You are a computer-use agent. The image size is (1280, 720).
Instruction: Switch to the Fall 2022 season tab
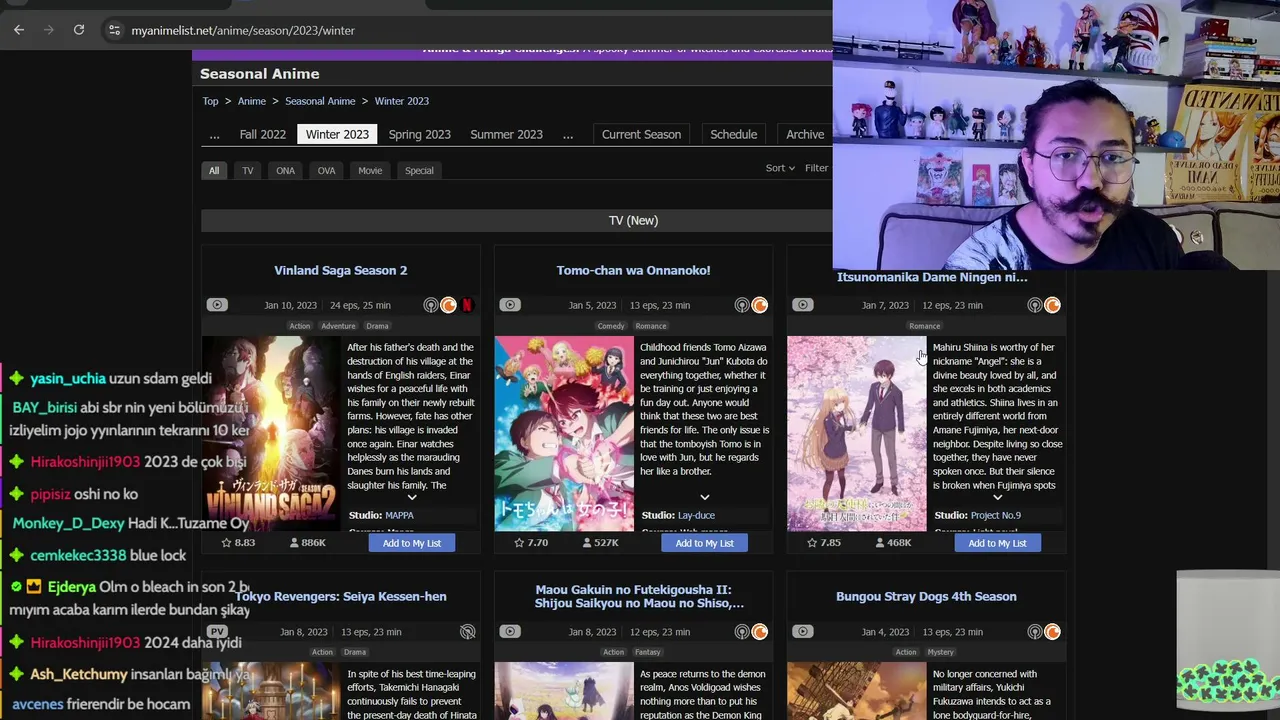click(x=263, y=134)
